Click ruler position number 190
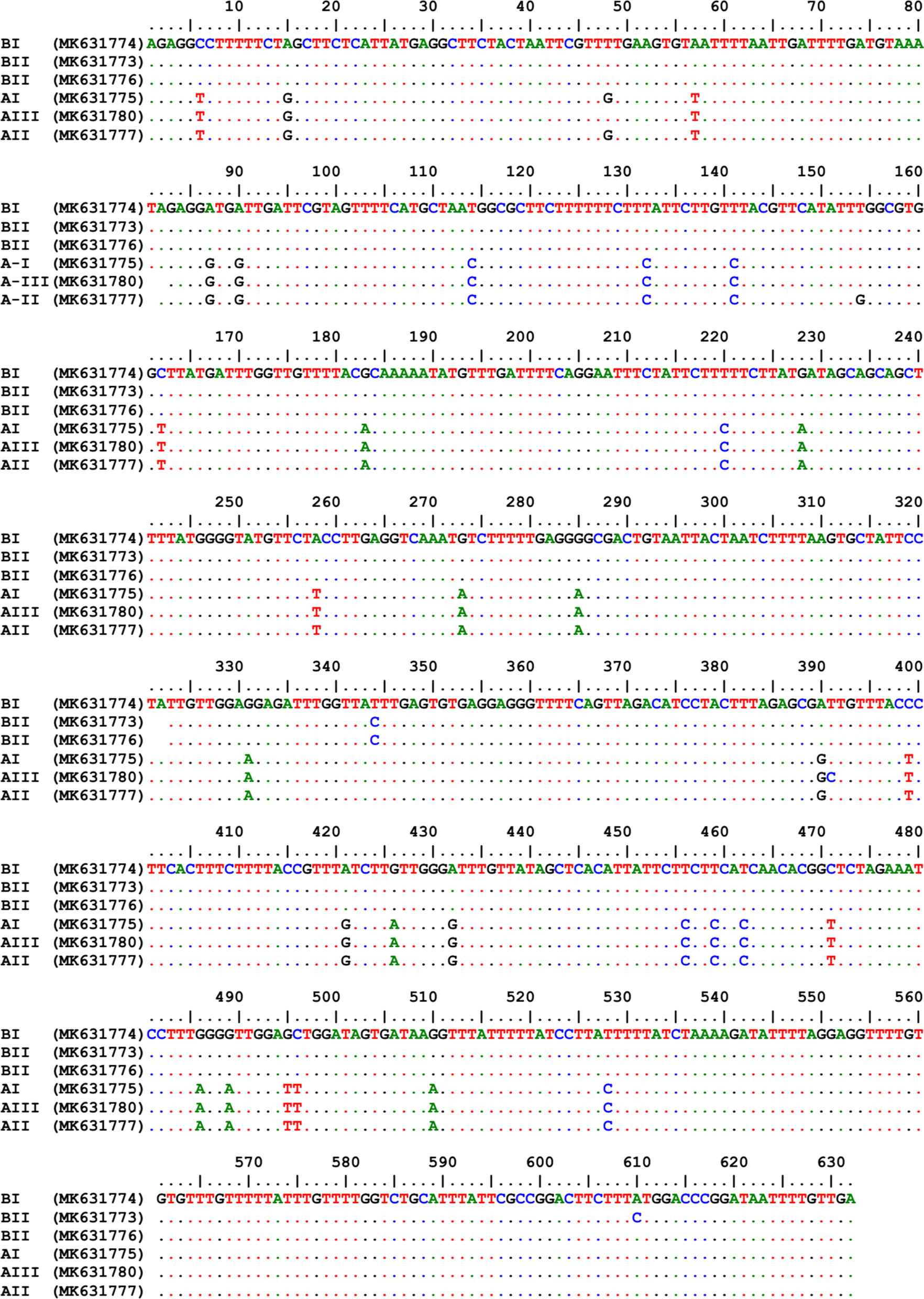The image size is (924, 1299). pyautogui.click(x=423, y=336)
